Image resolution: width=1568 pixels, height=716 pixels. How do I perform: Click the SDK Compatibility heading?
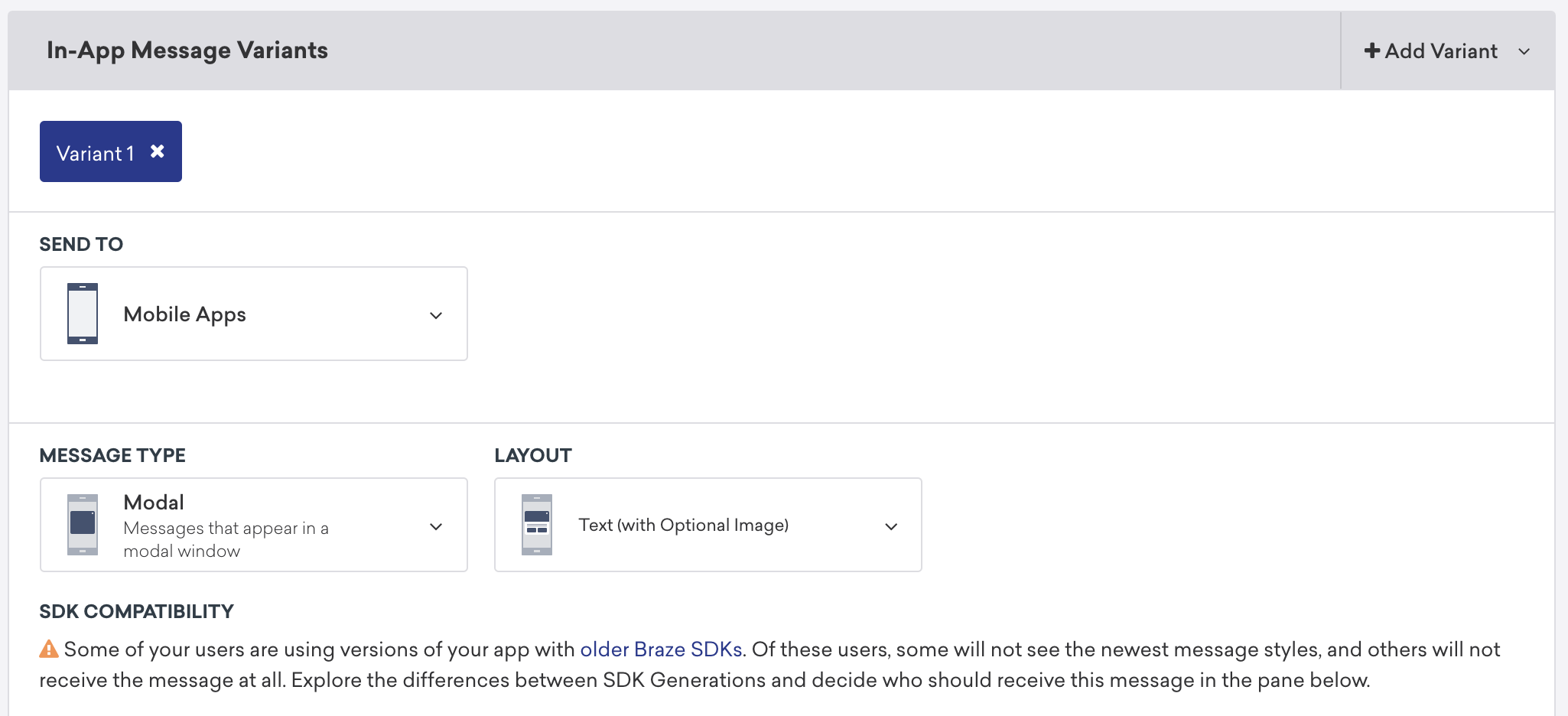pyautogui.click(x=137, y=610)
